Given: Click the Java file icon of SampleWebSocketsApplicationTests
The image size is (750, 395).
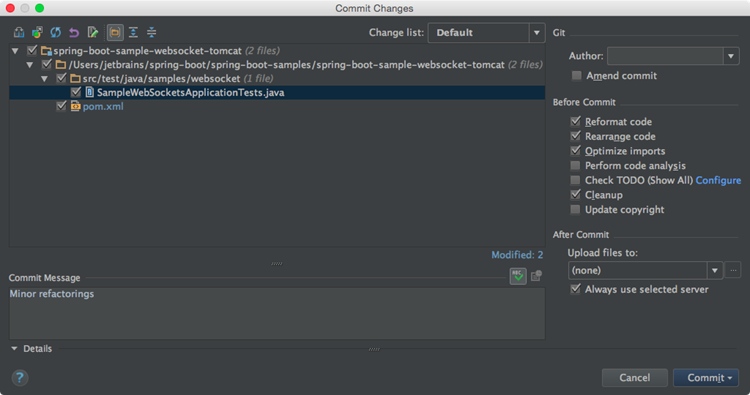Looking at the screenshot, I should click(x=89, y=92).
